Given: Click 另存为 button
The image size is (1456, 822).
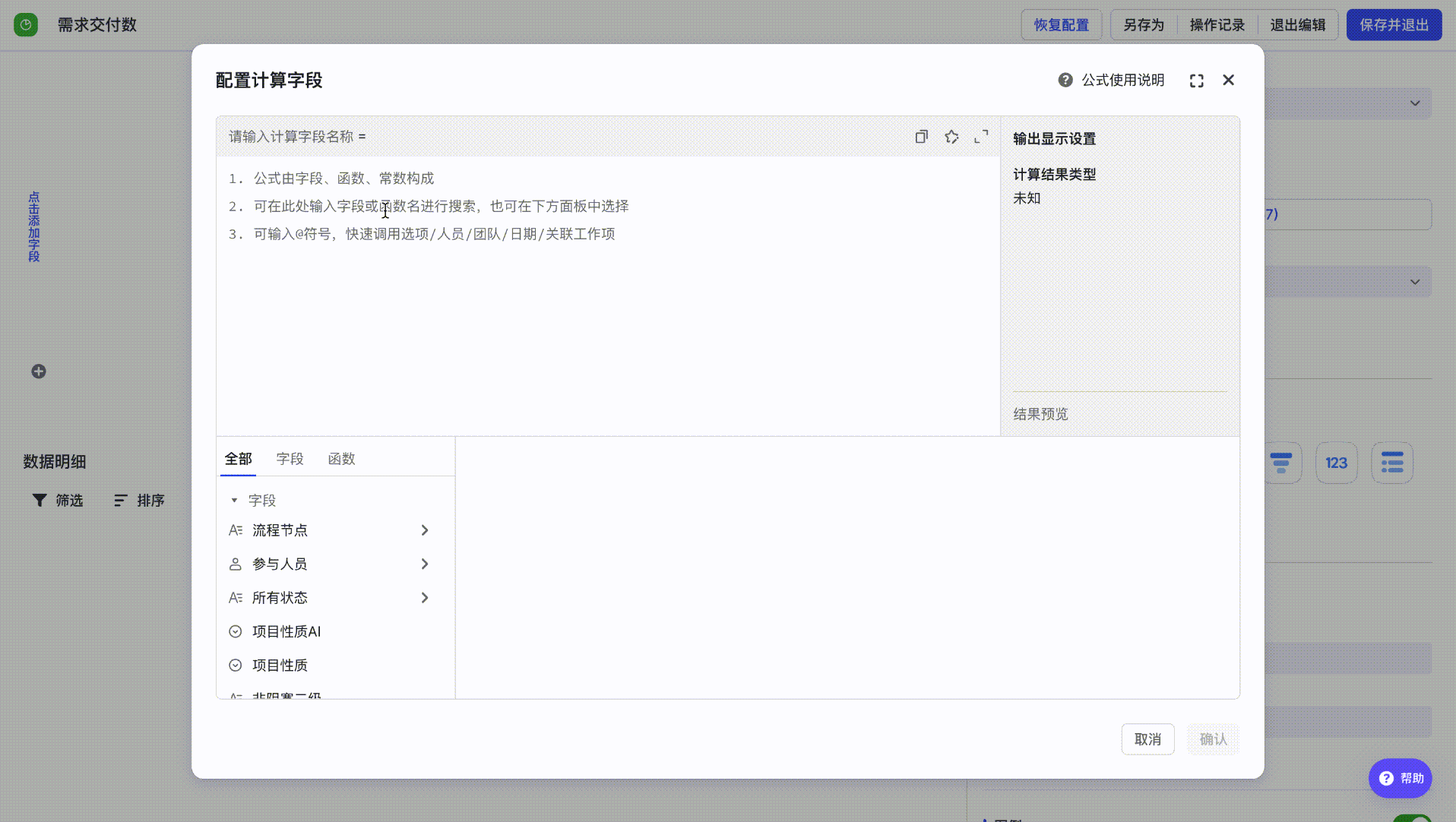Looking at the screenshot, I should click(1144, 25).
